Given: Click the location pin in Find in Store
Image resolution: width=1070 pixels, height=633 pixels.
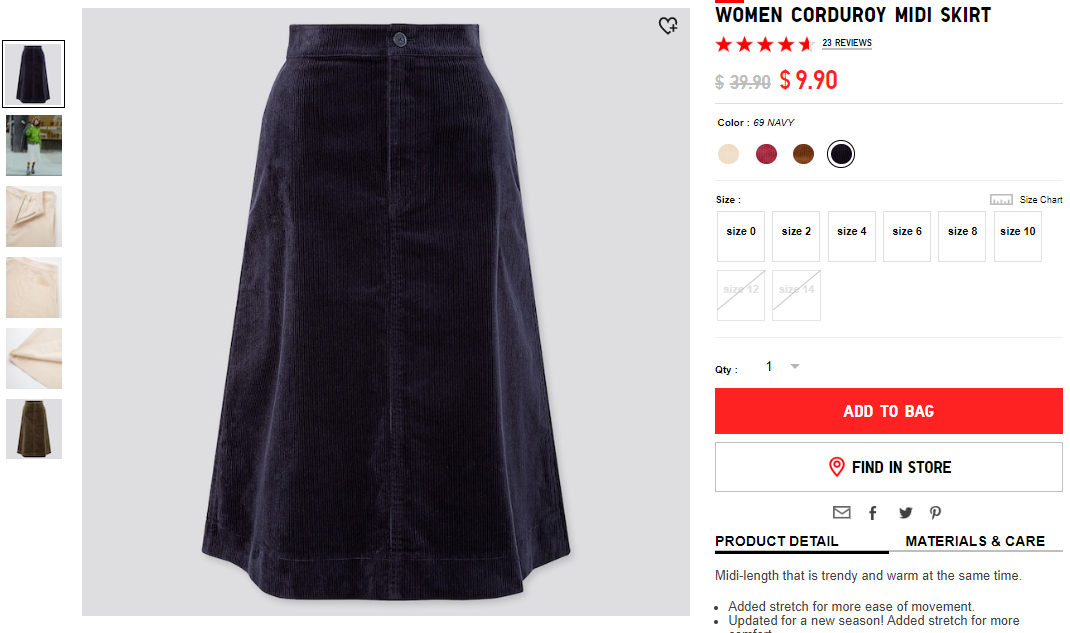Looking at the screenshot, I should click(837, 467).
